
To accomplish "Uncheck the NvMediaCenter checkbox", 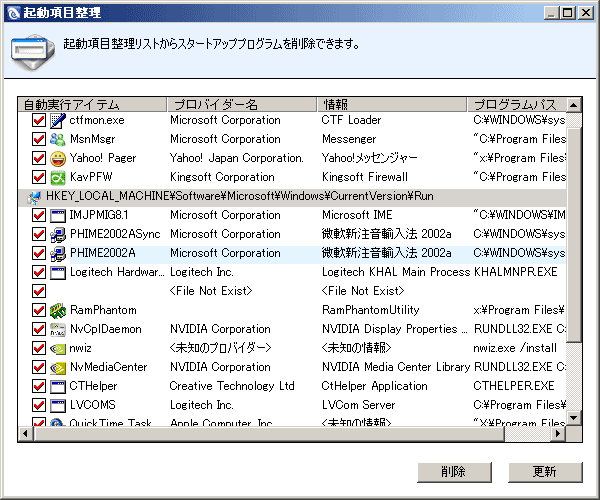I will click(39, 368).
